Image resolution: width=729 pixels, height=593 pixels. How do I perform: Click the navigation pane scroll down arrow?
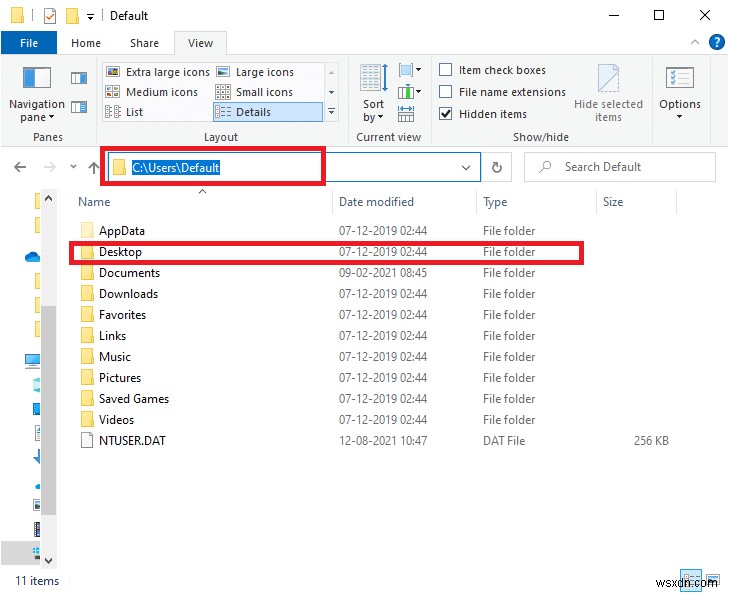click(x=48, y=560)
